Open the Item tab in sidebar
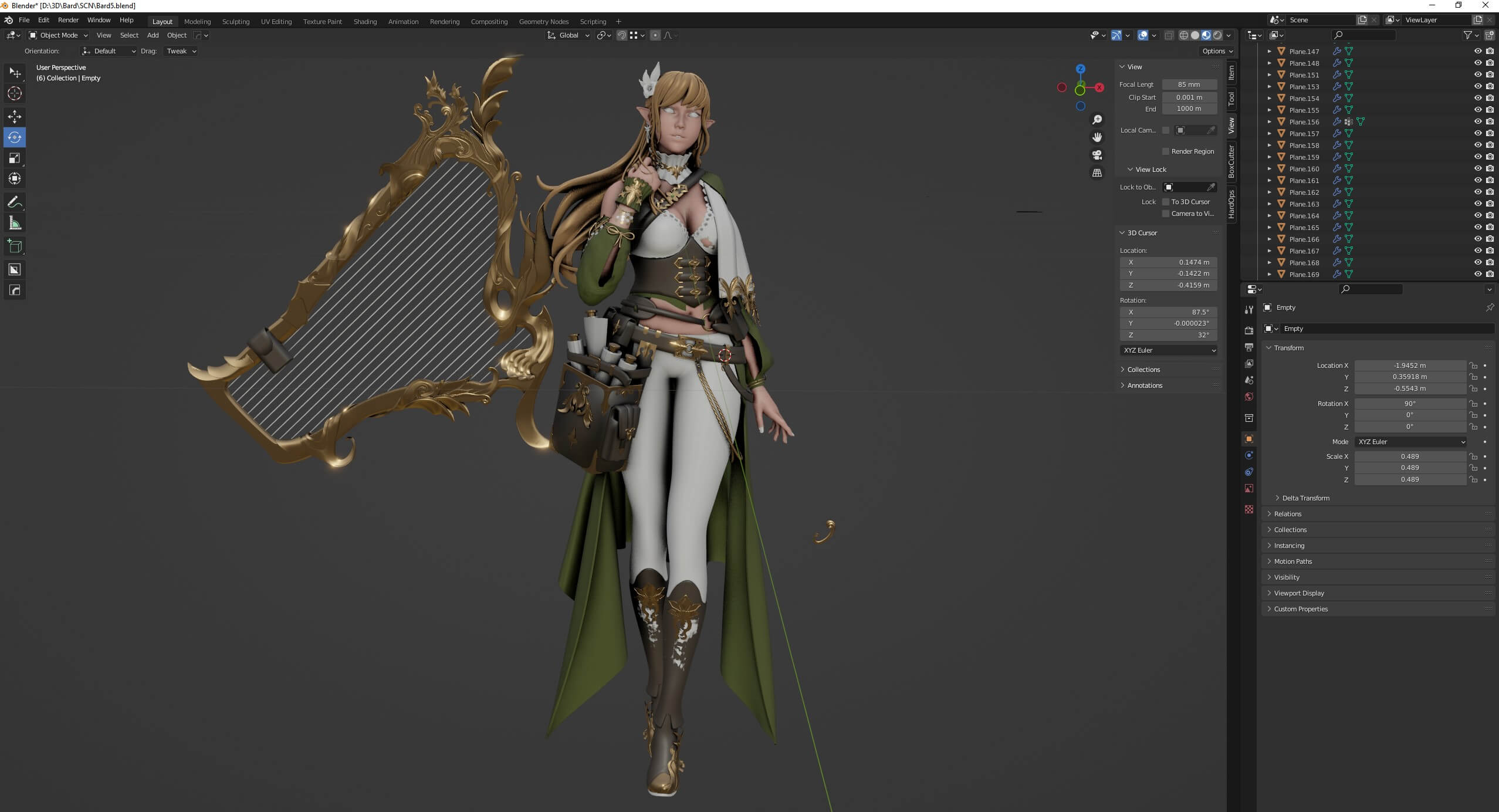 coord(1231,72)
